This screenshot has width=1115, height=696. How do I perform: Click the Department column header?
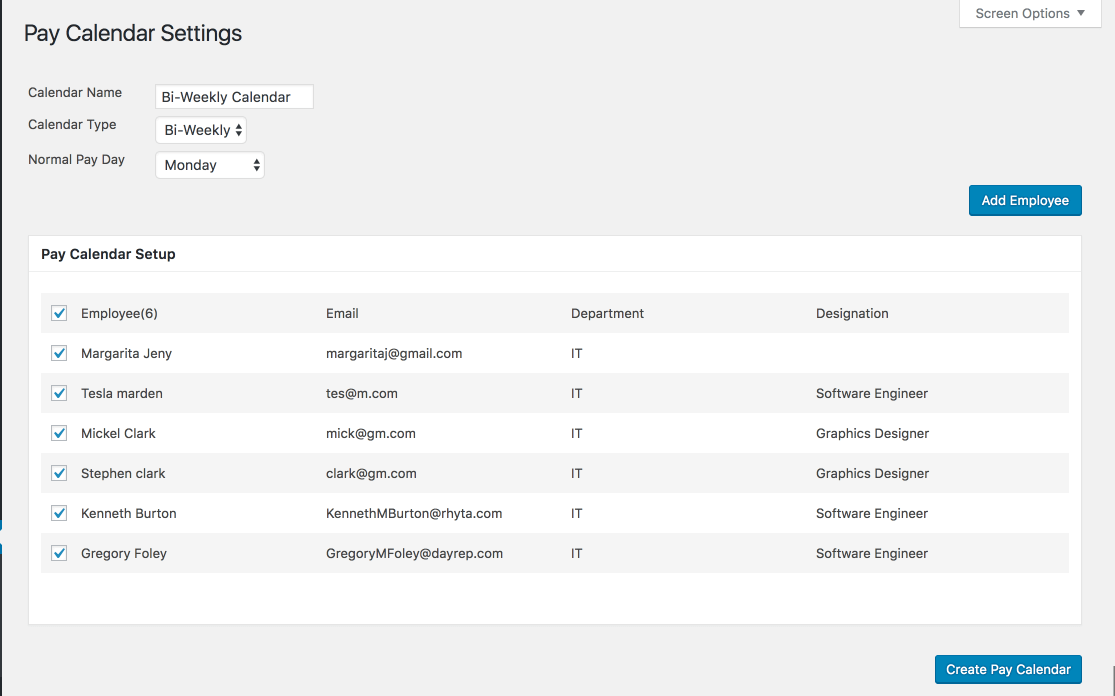tap(607, 313)
